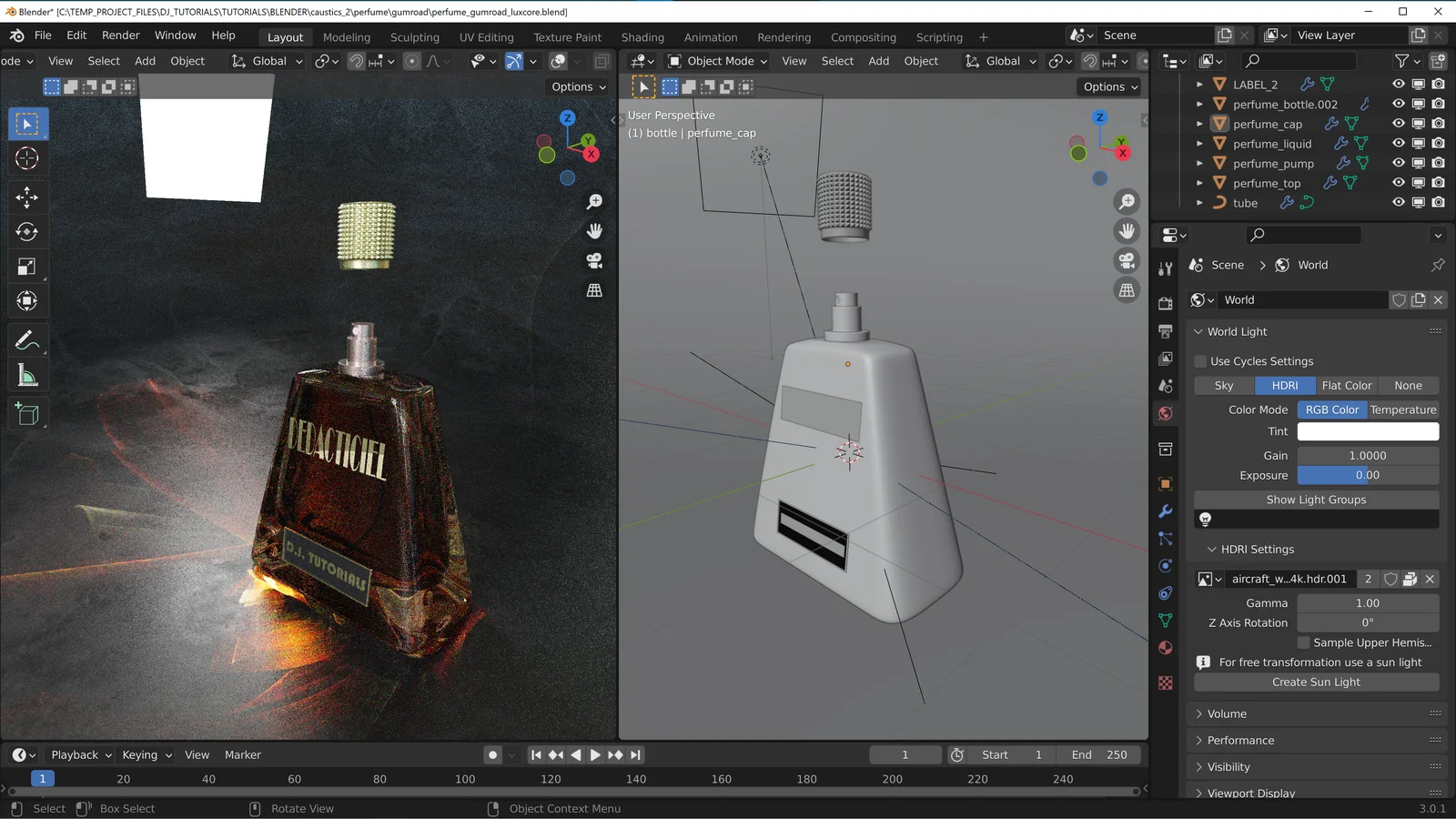Select the Move tool
1456x819 pixels.
pos(27,197)
